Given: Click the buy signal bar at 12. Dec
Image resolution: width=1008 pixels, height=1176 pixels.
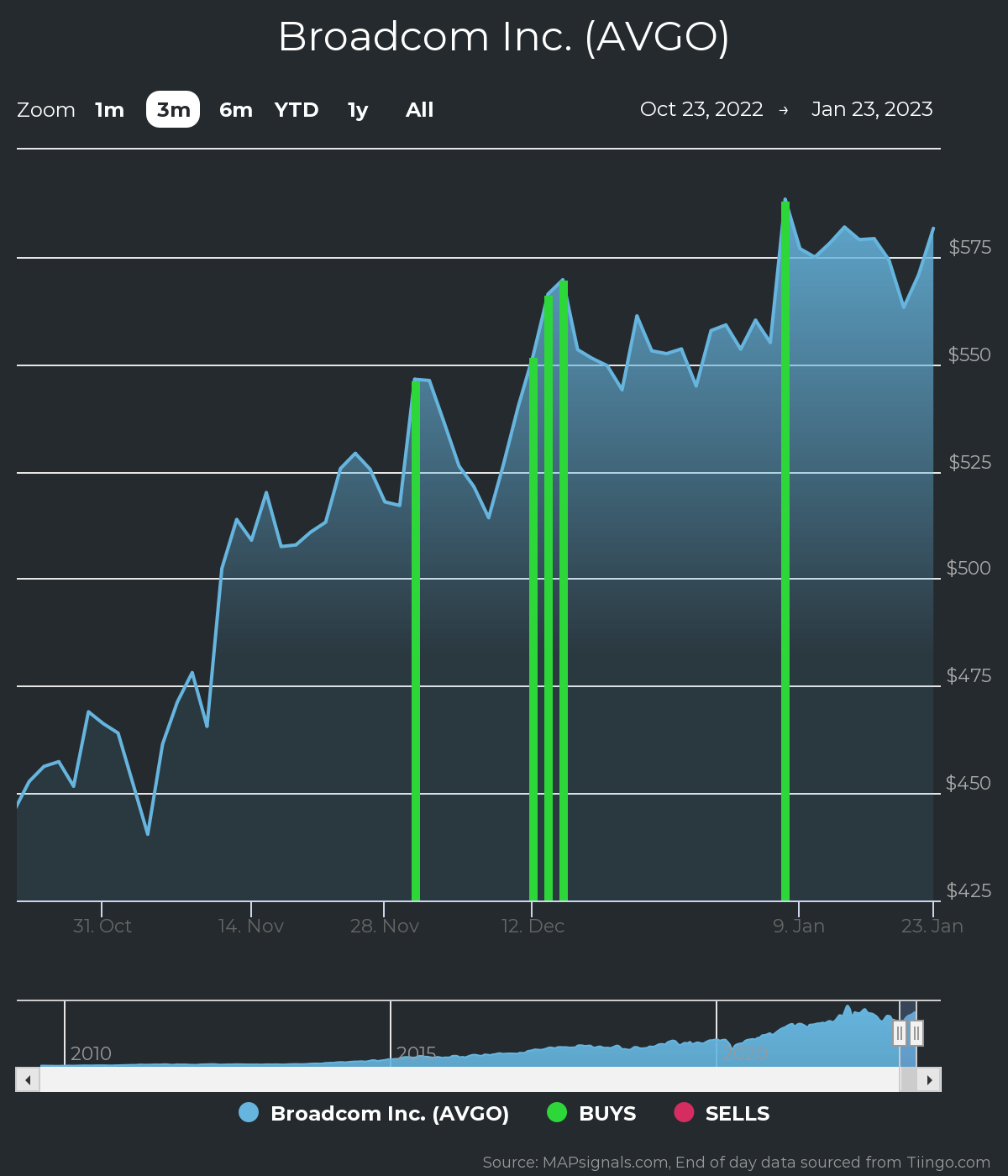Looking at the screenshot, I should [x=533, y=629].
